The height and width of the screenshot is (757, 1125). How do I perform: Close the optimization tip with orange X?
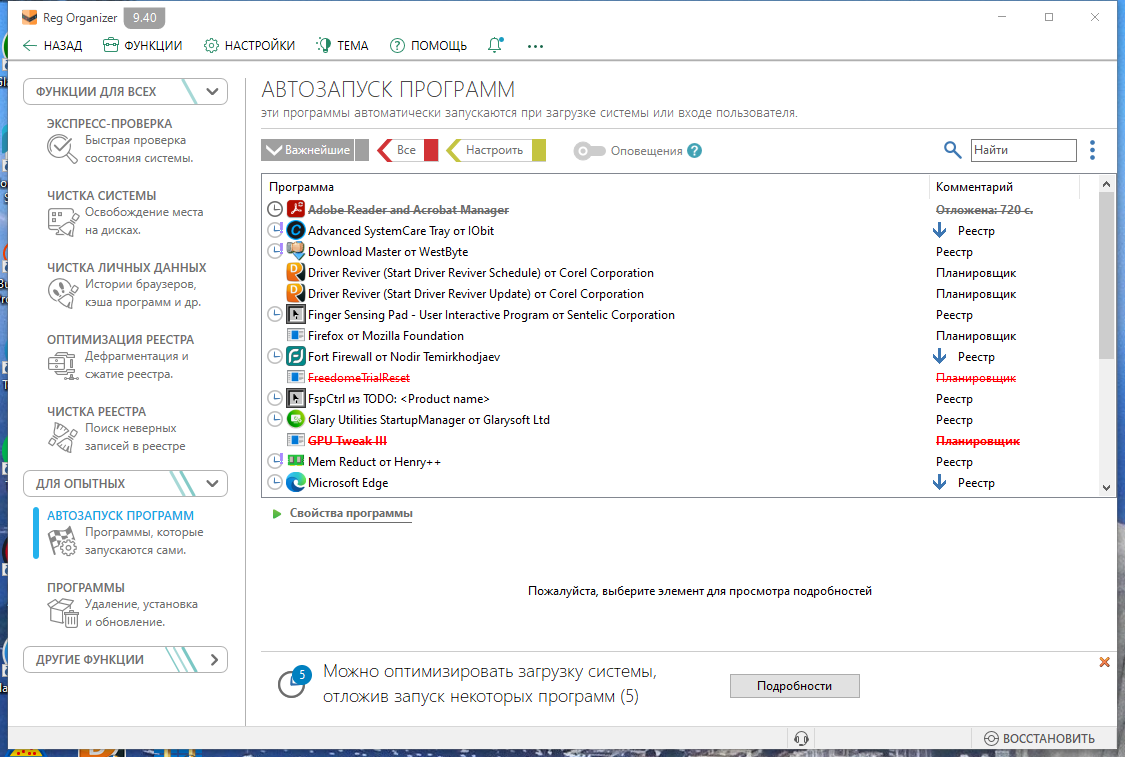[x=1104, y=662]
